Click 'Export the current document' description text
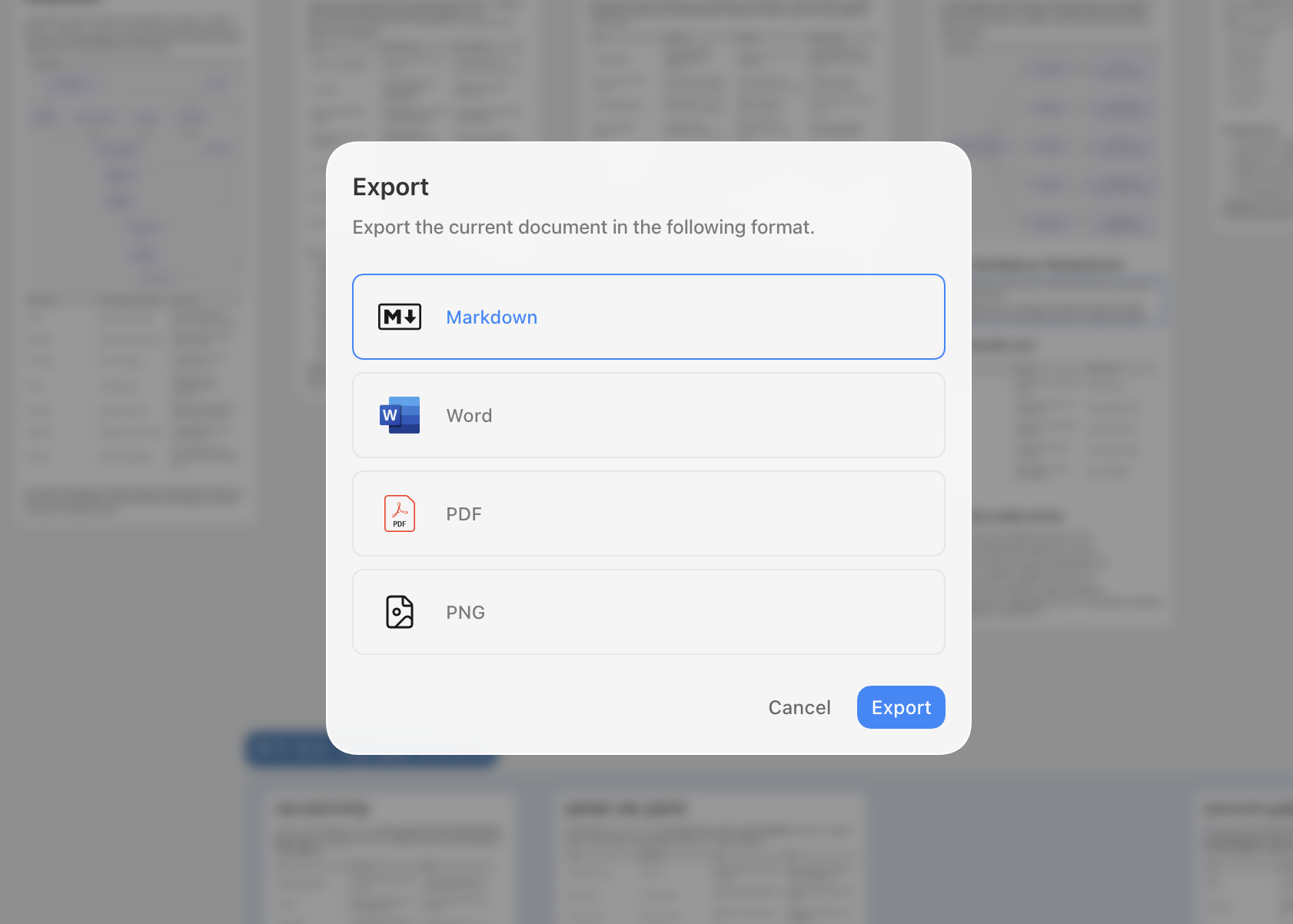 point(583,228)
